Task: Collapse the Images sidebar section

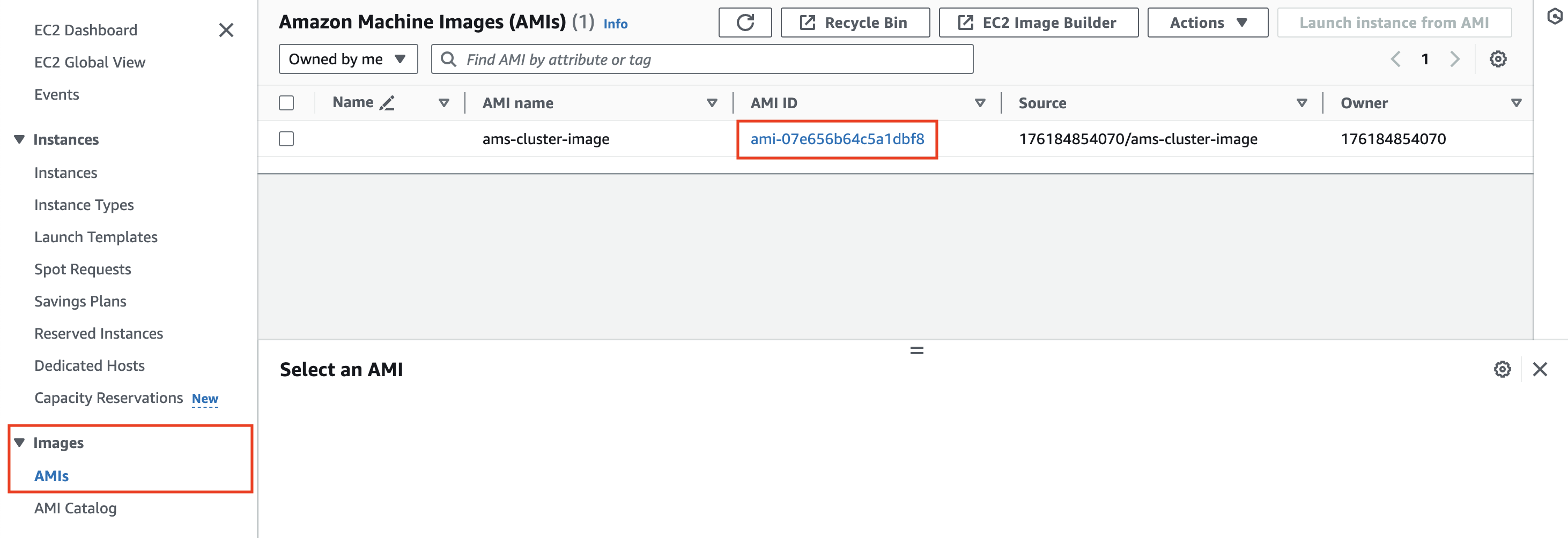Action: (19, 443)
